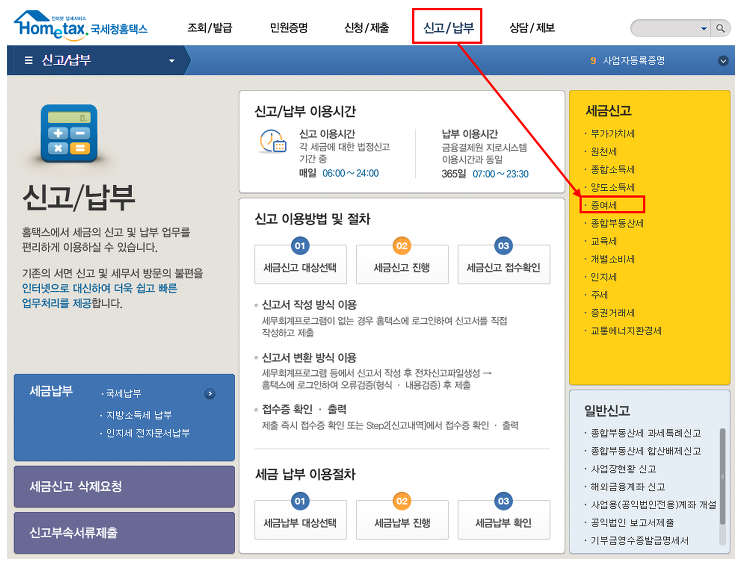Open 사업용(공익법인전용)계좌 개설 link
The height and width of the screenshot is (563, 741).
(654, 505)
